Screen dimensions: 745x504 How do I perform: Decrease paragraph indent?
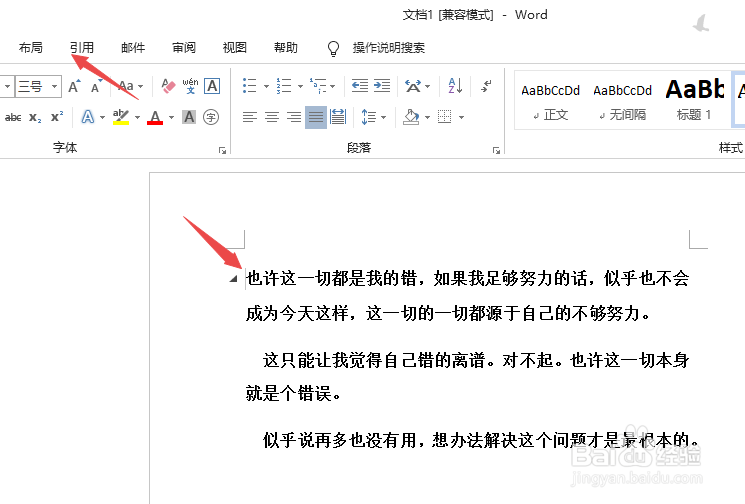pyautogui.click(x=360, y=86)
